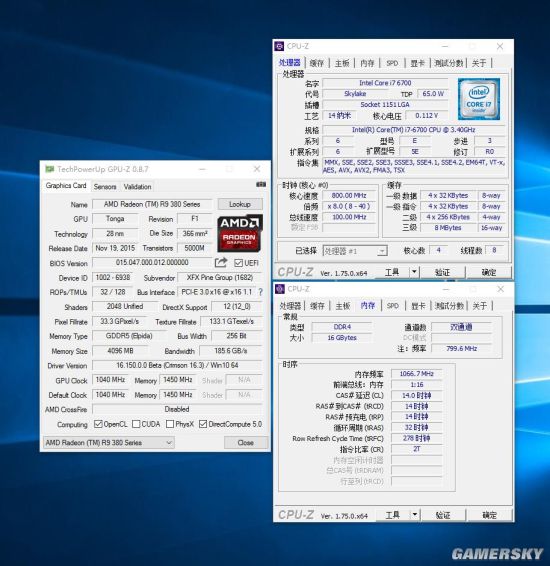
Task: Click the GPU-Z title bar app icon
Action: point(49,169)
